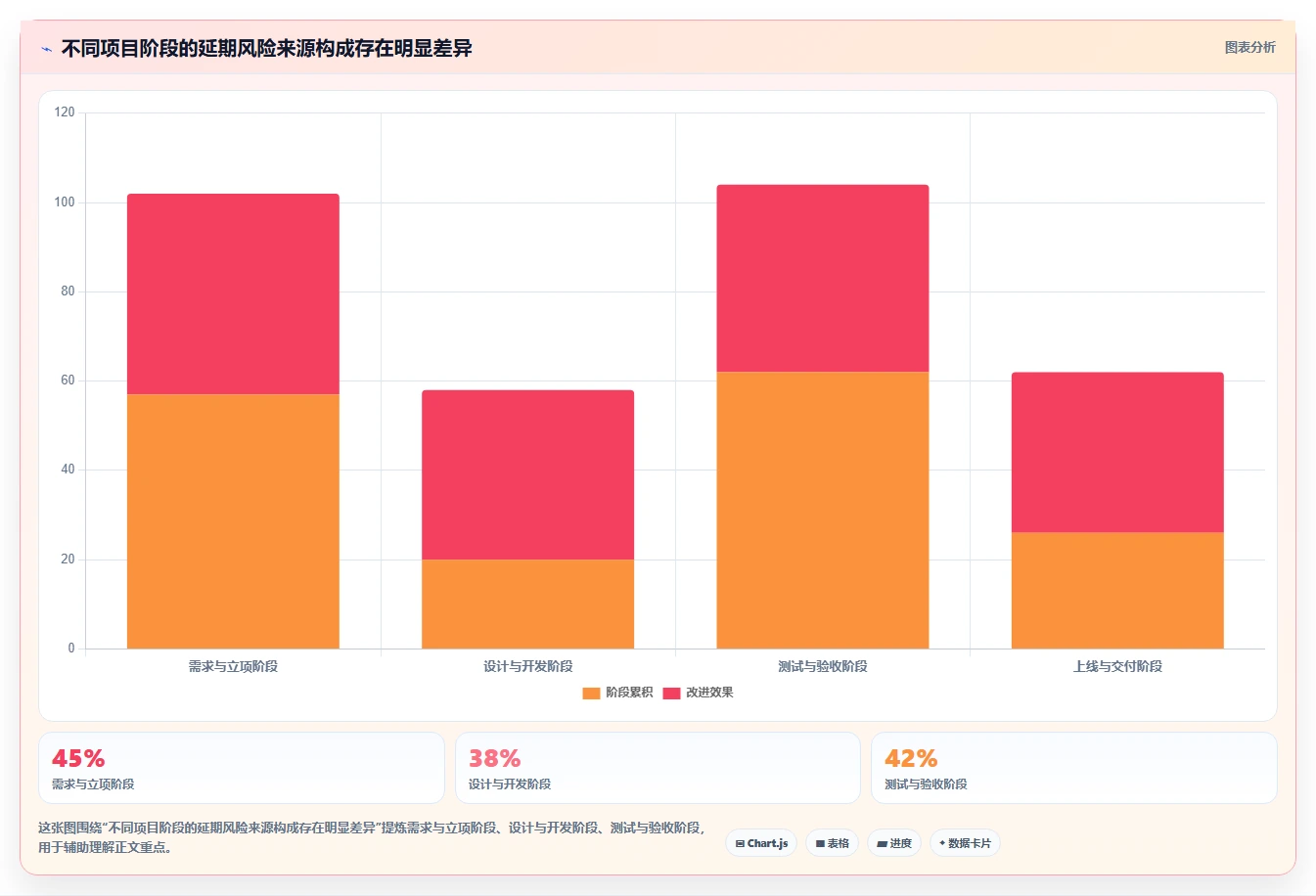The image size is (1316, 896).
Task: Click red bar segment for 设计与开发阶段
Action: [x=528, y=474]
